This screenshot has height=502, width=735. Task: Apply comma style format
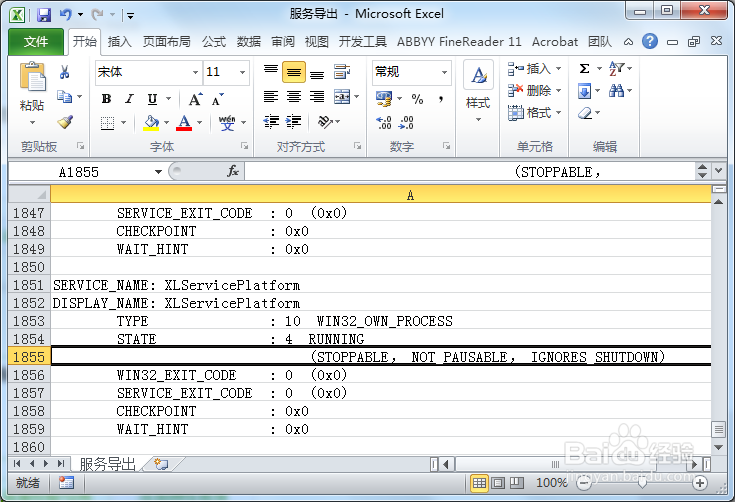[x=441, y=99]
